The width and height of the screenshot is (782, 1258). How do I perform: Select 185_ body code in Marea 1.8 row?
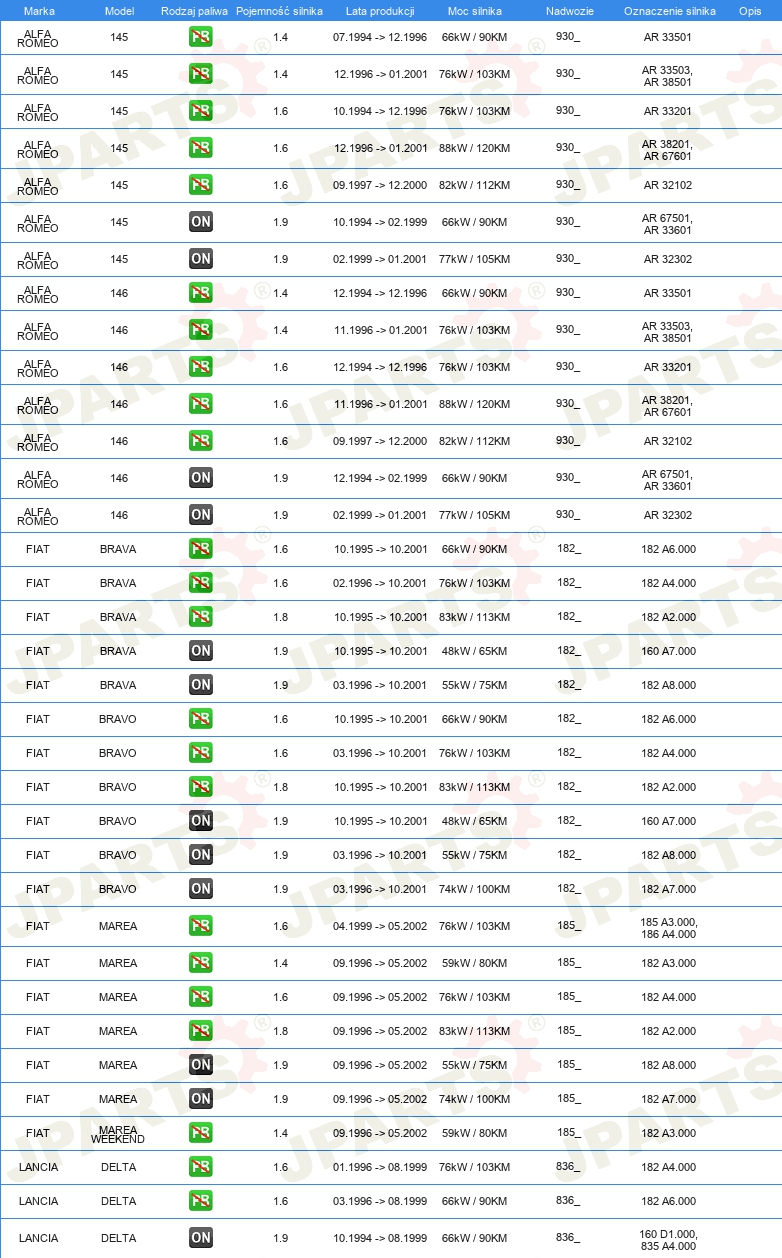pyautogui.click(x=568, y=1030)
